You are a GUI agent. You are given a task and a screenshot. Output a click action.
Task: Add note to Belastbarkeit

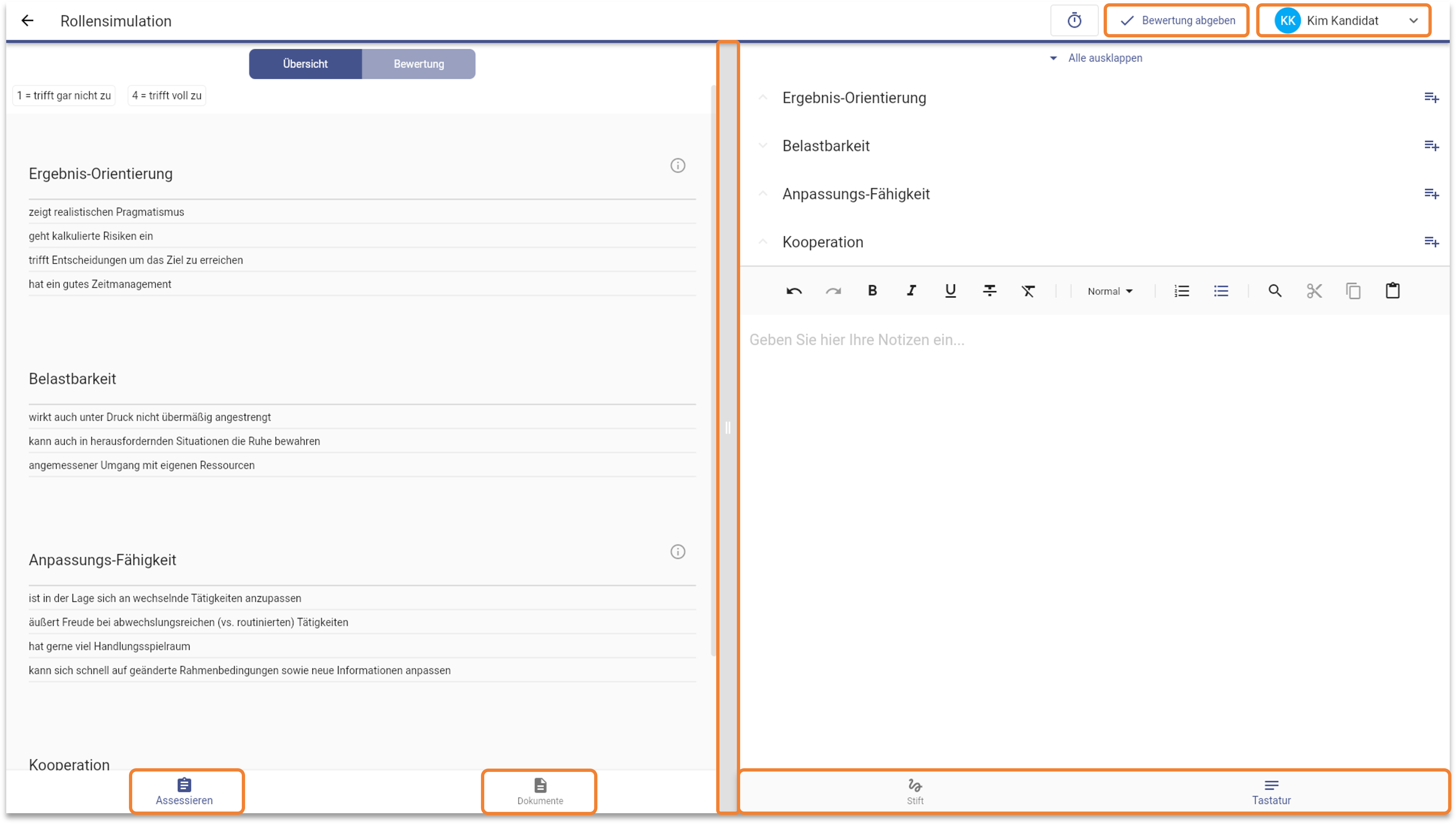(1431, 146)
